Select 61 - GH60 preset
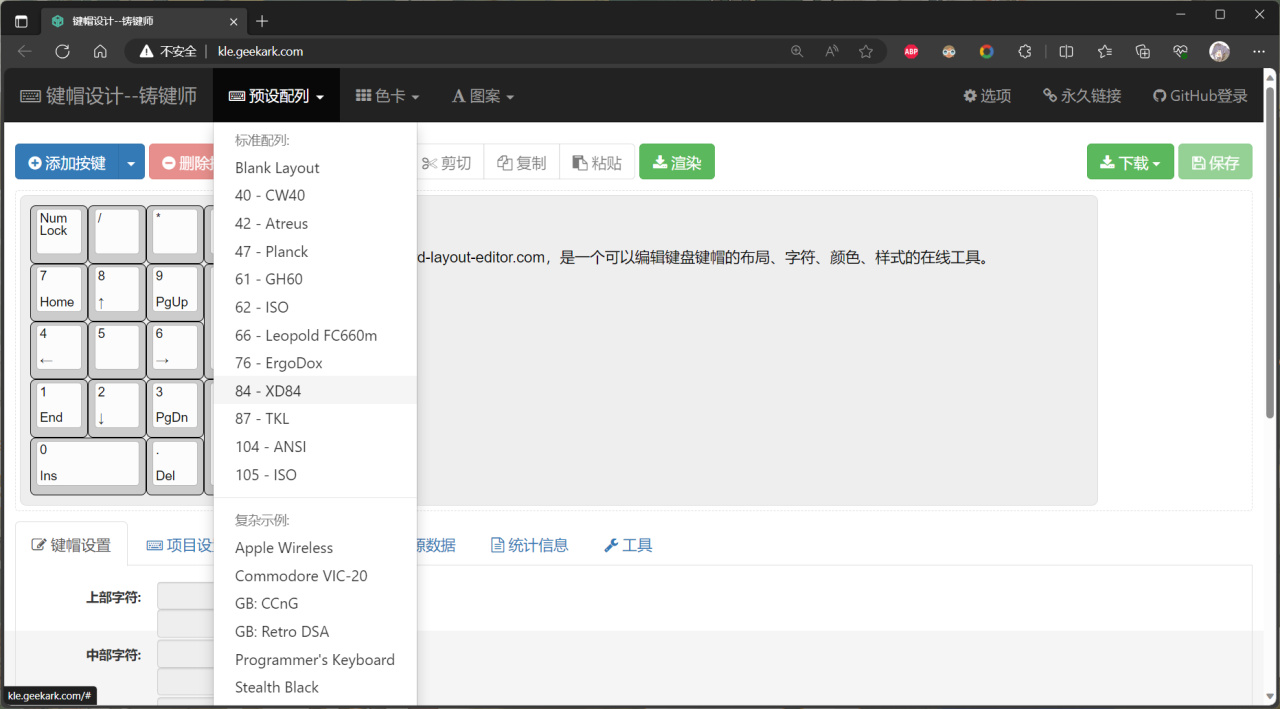This screenshot has width=1280, height=709. point(315,279)
